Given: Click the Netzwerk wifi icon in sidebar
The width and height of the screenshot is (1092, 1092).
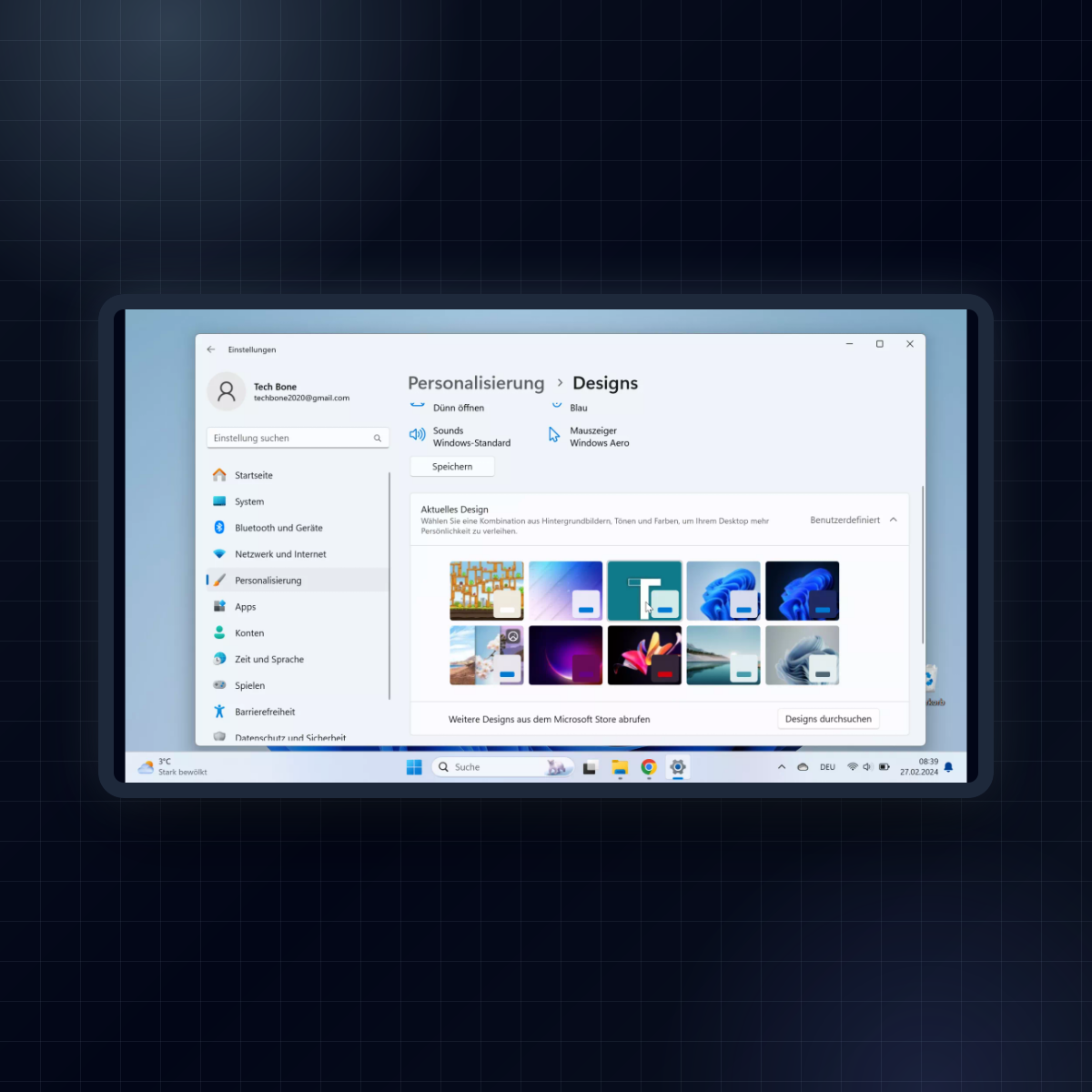Looking at the screenshot, I should [x=219, y=554].
